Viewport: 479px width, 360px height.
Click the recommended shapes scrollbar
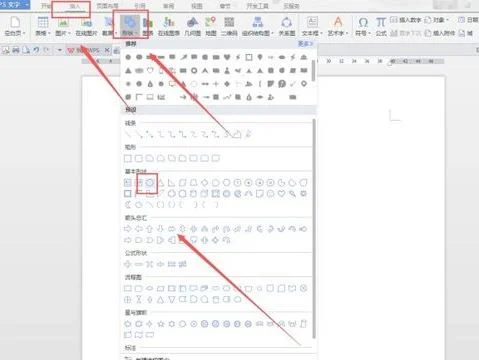(314, 70)
